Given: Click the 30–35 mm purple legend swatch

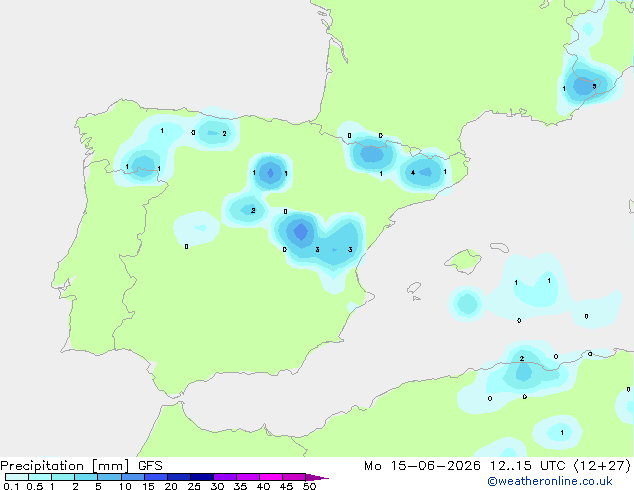Looking at the screenshot, I should click(225, 477).
